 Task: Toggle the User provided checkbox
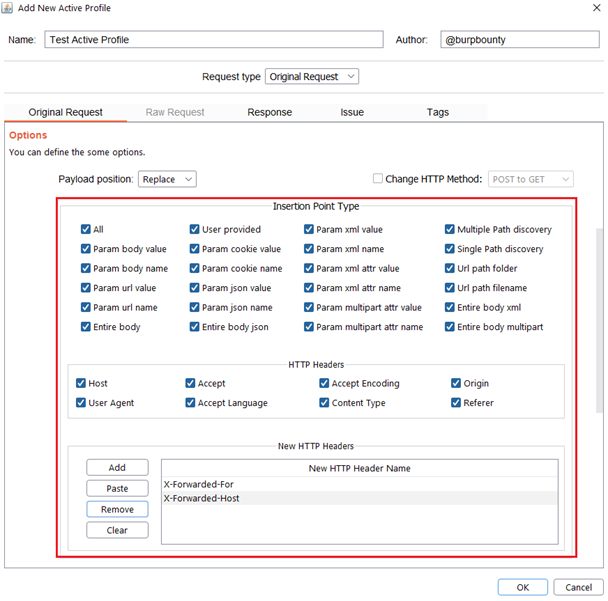point(195,229)
